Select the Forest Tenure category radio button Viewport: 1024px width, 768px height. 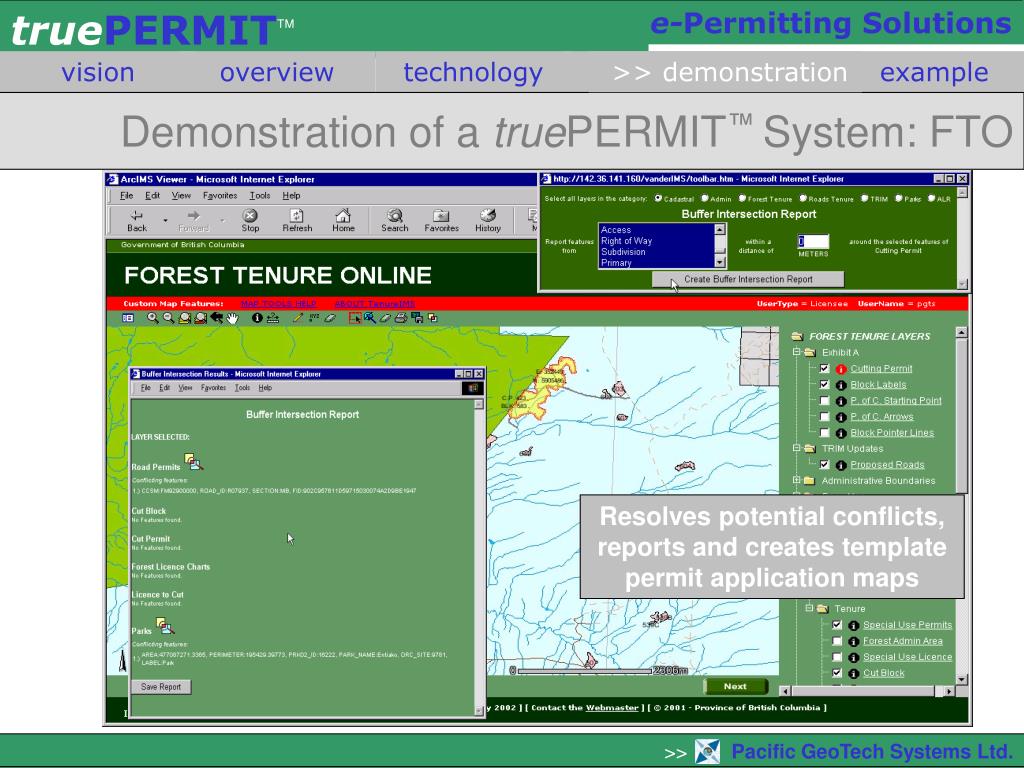pyautogui.click(x=742, y=199)
